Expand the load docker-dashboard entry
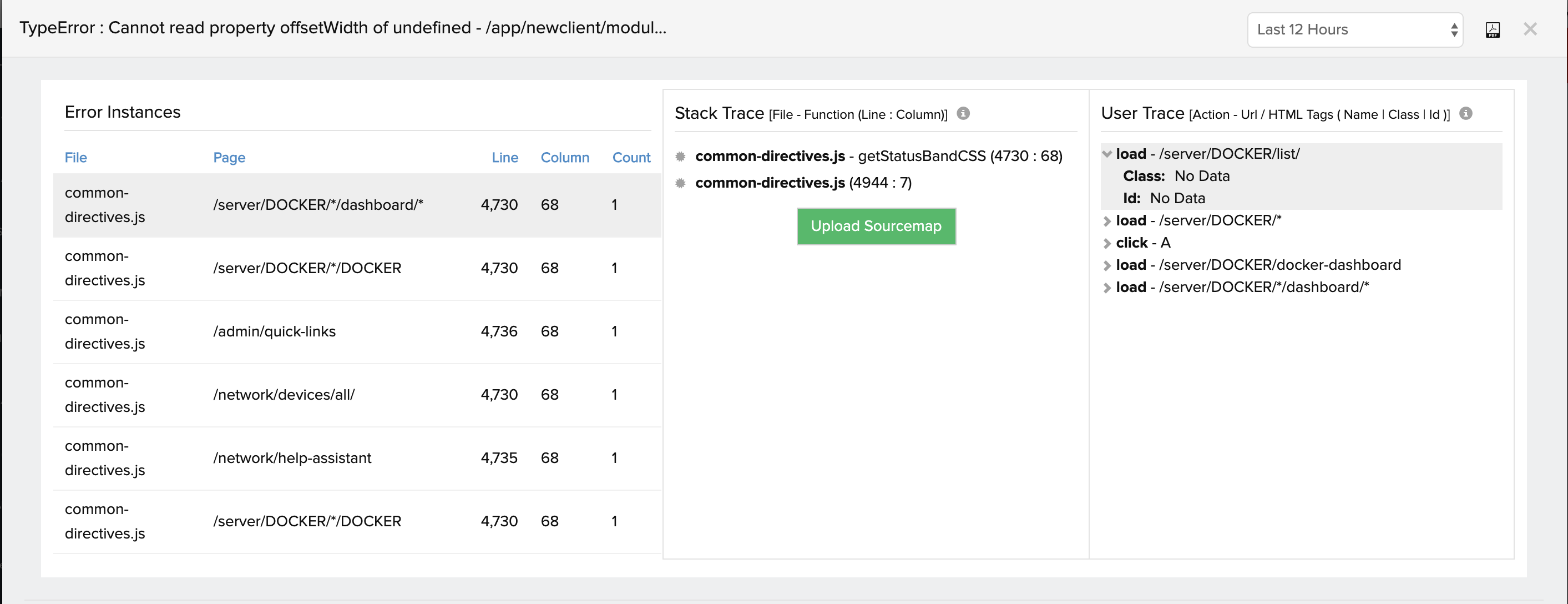 point(1106,265)
